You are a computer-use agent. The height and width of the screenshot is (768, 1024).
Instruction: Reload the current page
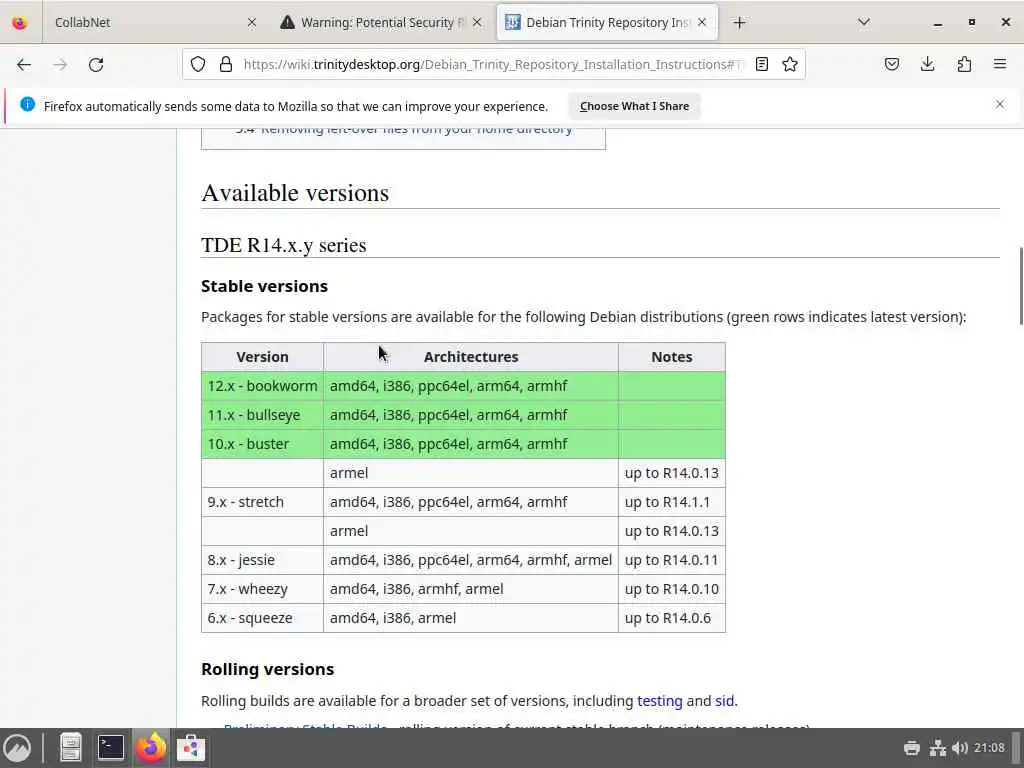click(96, 65)
